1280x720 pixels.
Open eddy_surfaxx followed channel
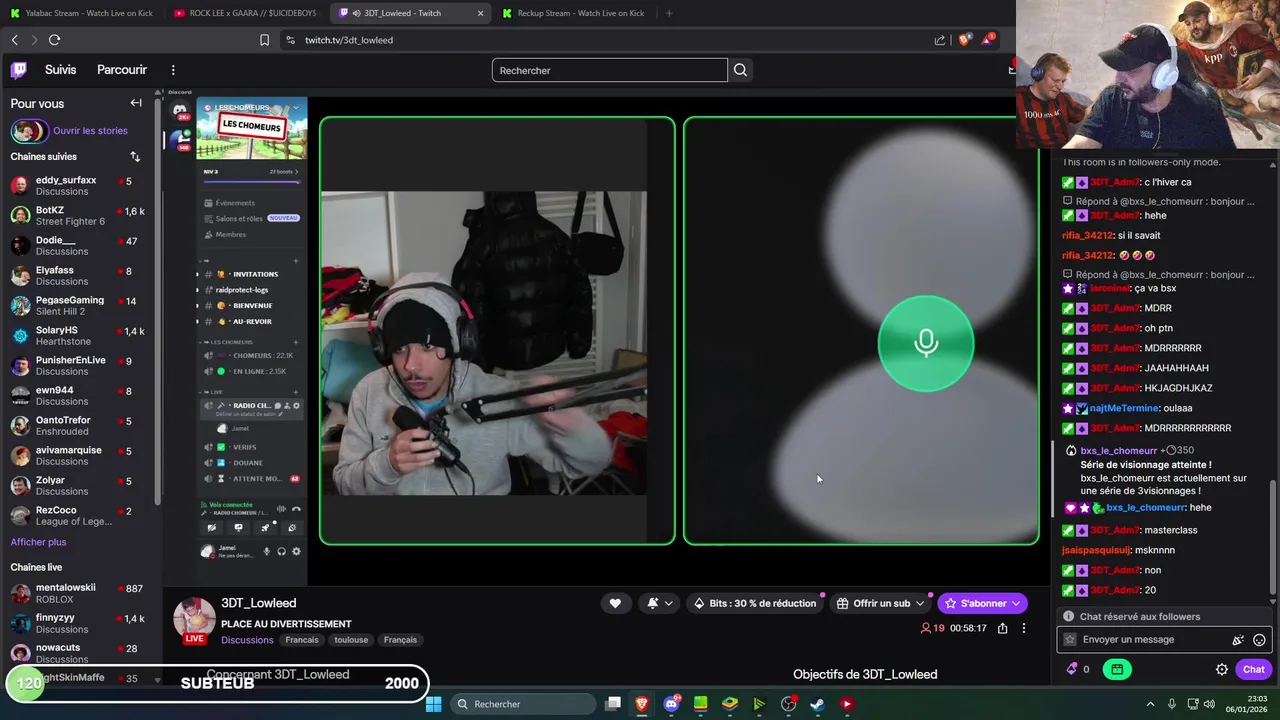point(80,186)
